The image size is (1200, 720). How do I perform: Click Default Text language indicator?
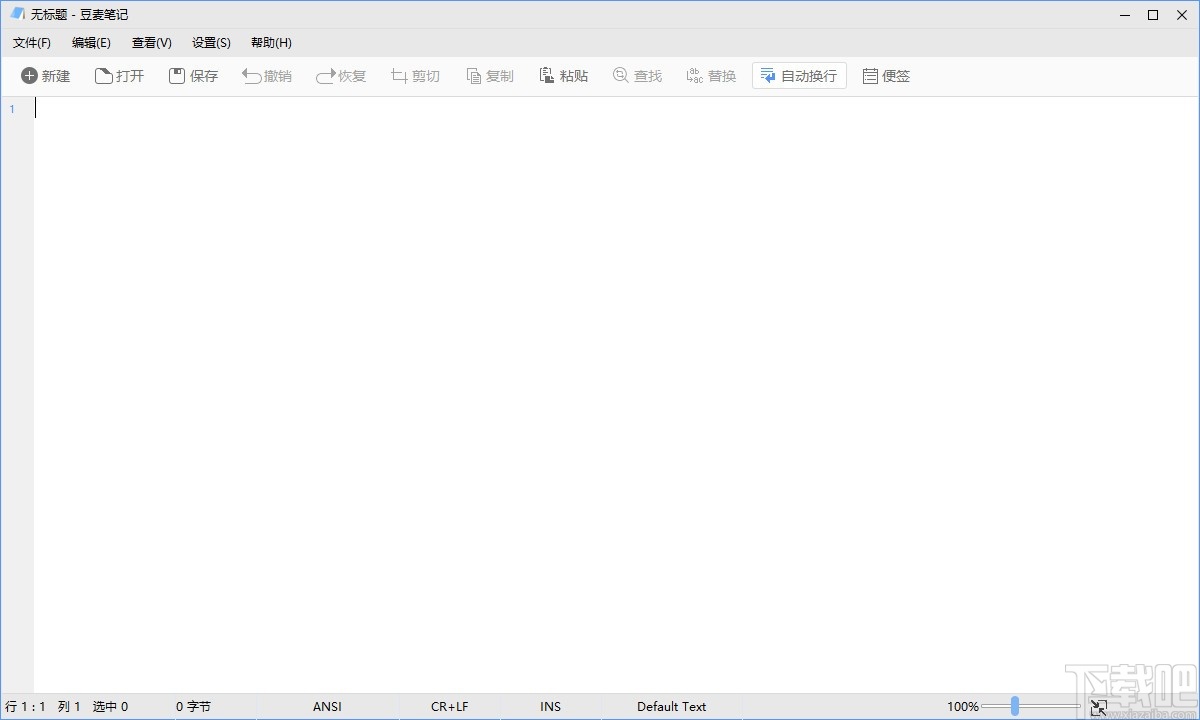coord(672,707)
